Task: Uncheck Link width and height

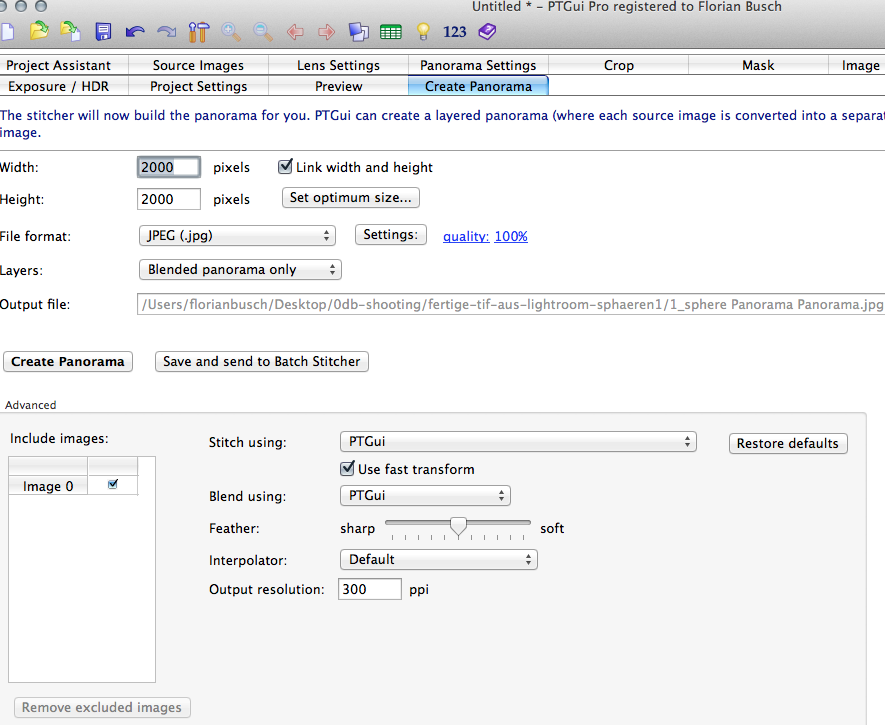Action: pos(285,167)
